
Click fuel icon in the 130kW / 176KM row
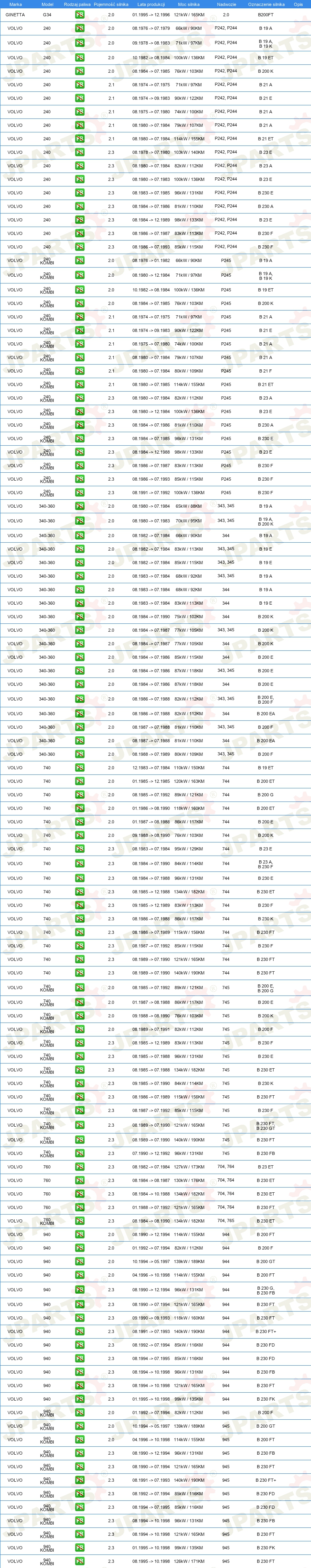80,1180
